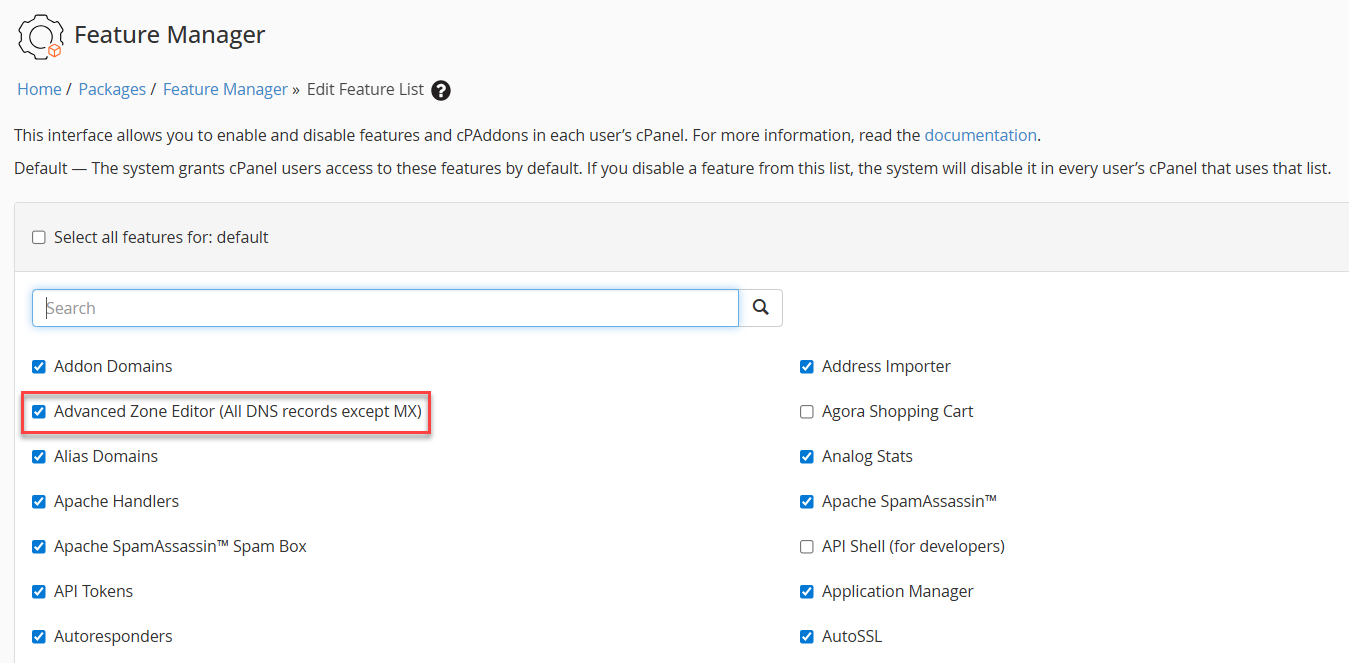
Task: Enable the API Shell (for developers) checkbox
Action: [x=807, y=546]
